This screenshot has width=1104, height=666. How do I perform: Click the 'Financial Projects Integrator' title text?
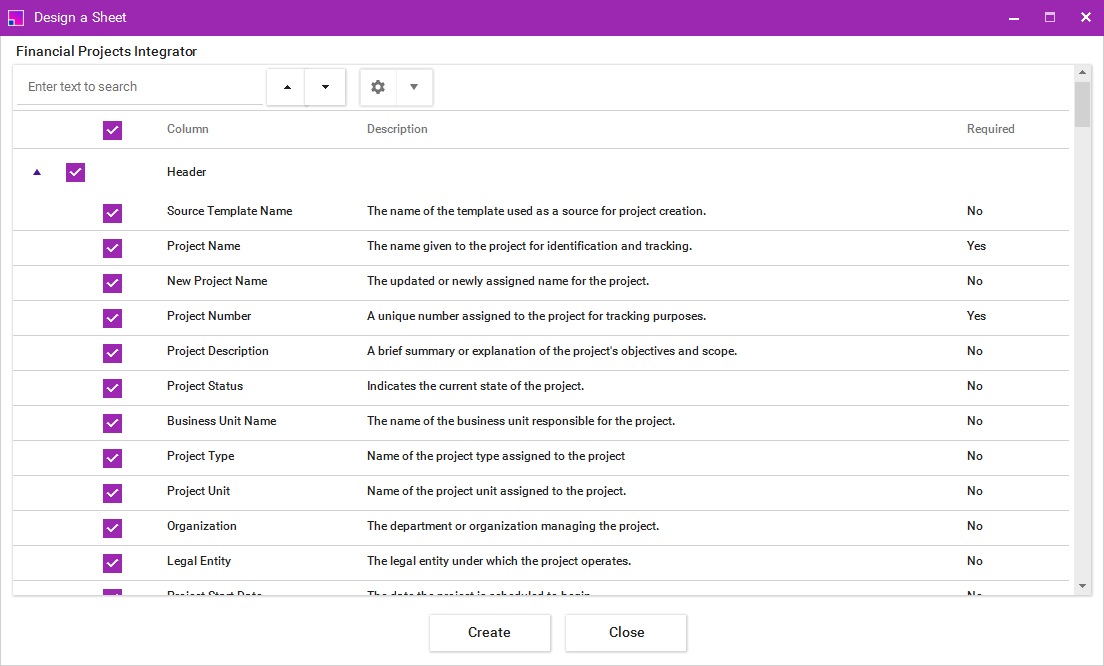106,51
